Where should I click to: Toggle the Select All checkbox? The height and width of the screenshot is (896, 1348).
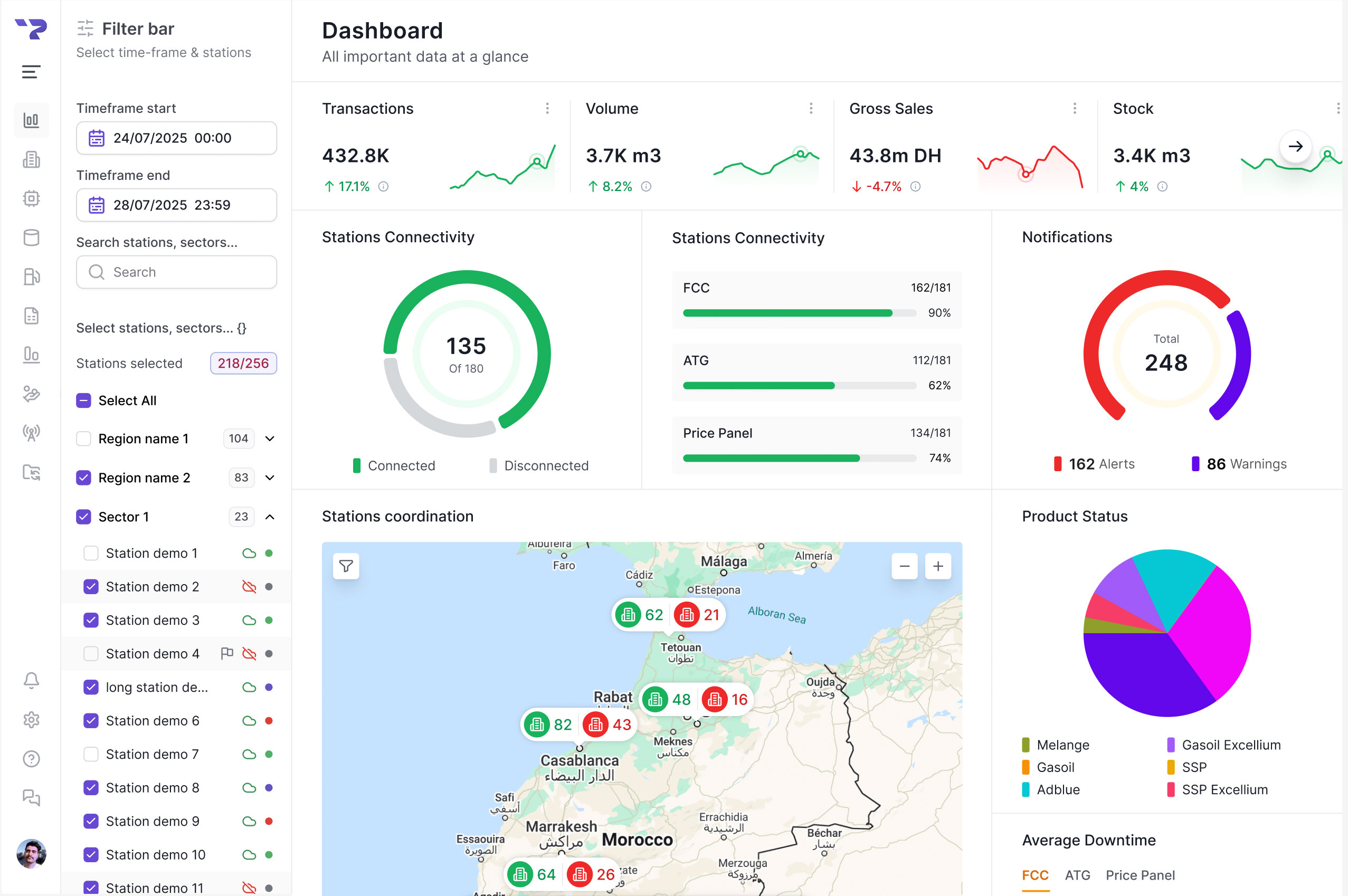[x=83, y=401]
